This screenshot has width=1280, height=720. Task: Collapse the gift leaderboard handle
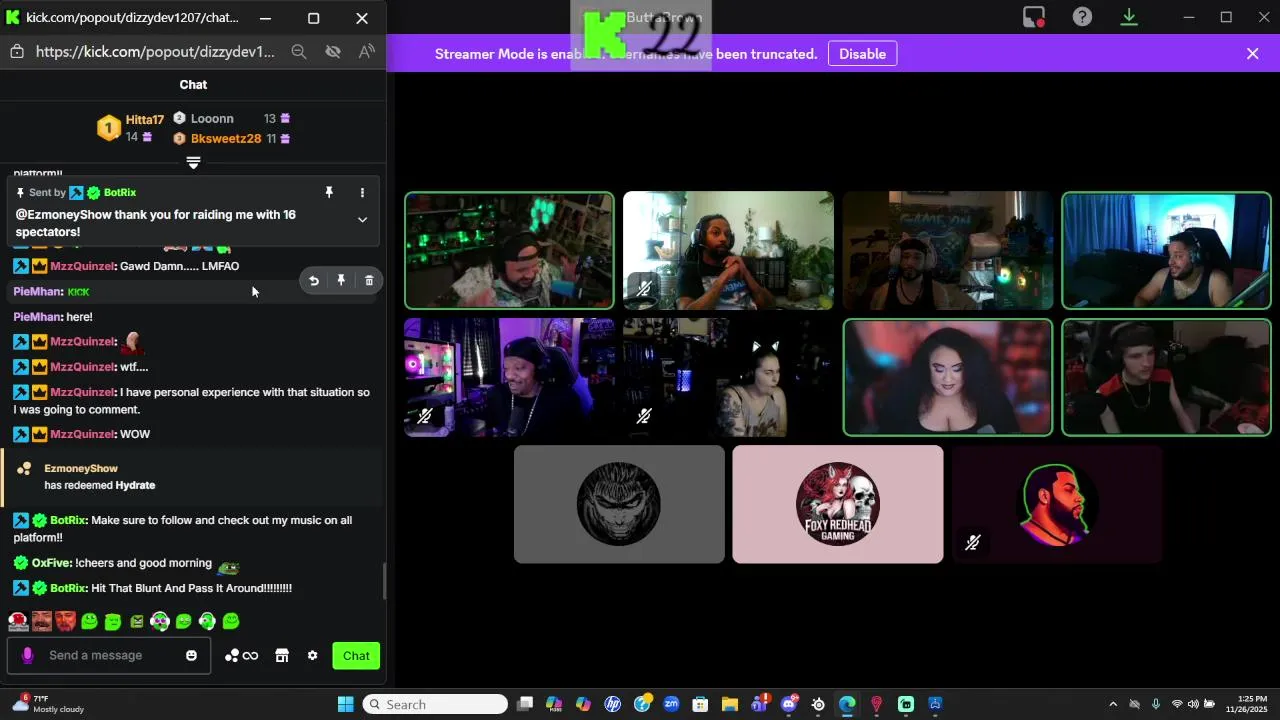click(193, 162)
